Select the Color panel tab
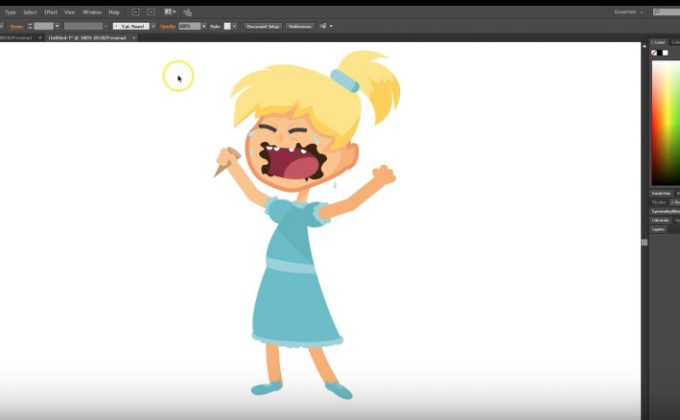Image resolution: width=680 pixels, height=420 pixels. tap(659, 42)
